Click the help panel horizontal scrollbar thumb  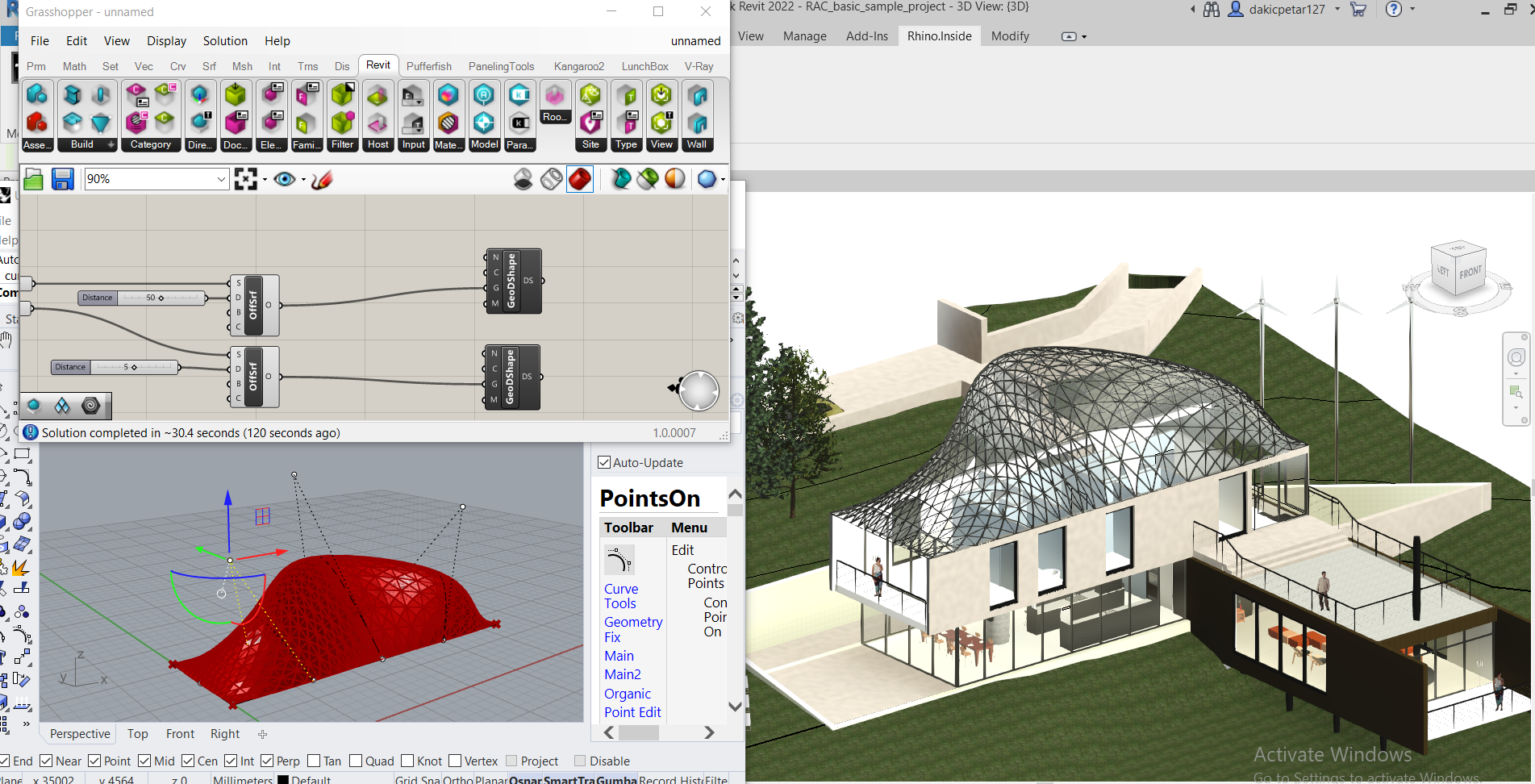coord(639,732)
